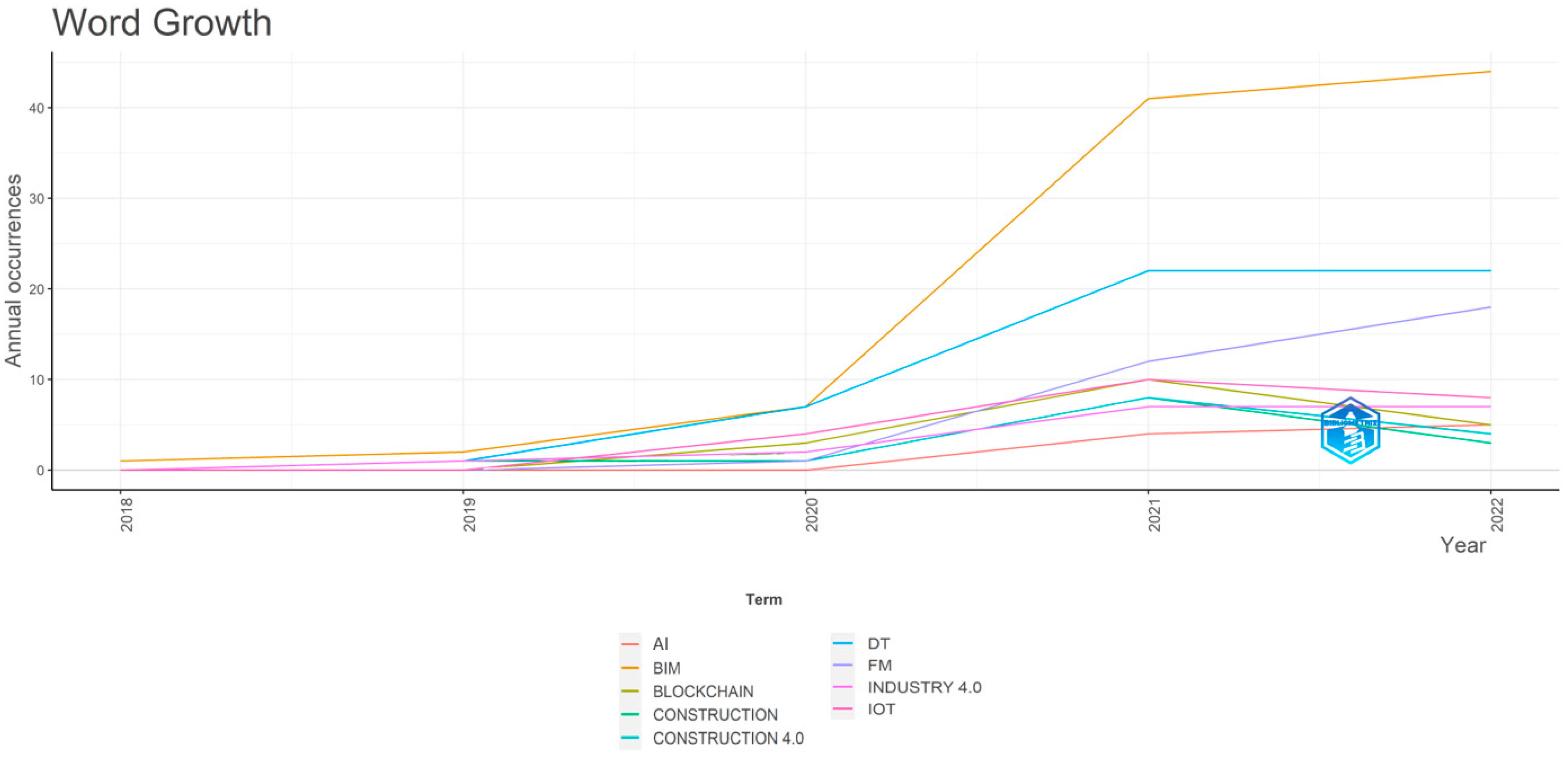Viewport: 1568px width, 760px height.
Task: Click the 40 y-axis tick label
Action: [x=36, y=108]
